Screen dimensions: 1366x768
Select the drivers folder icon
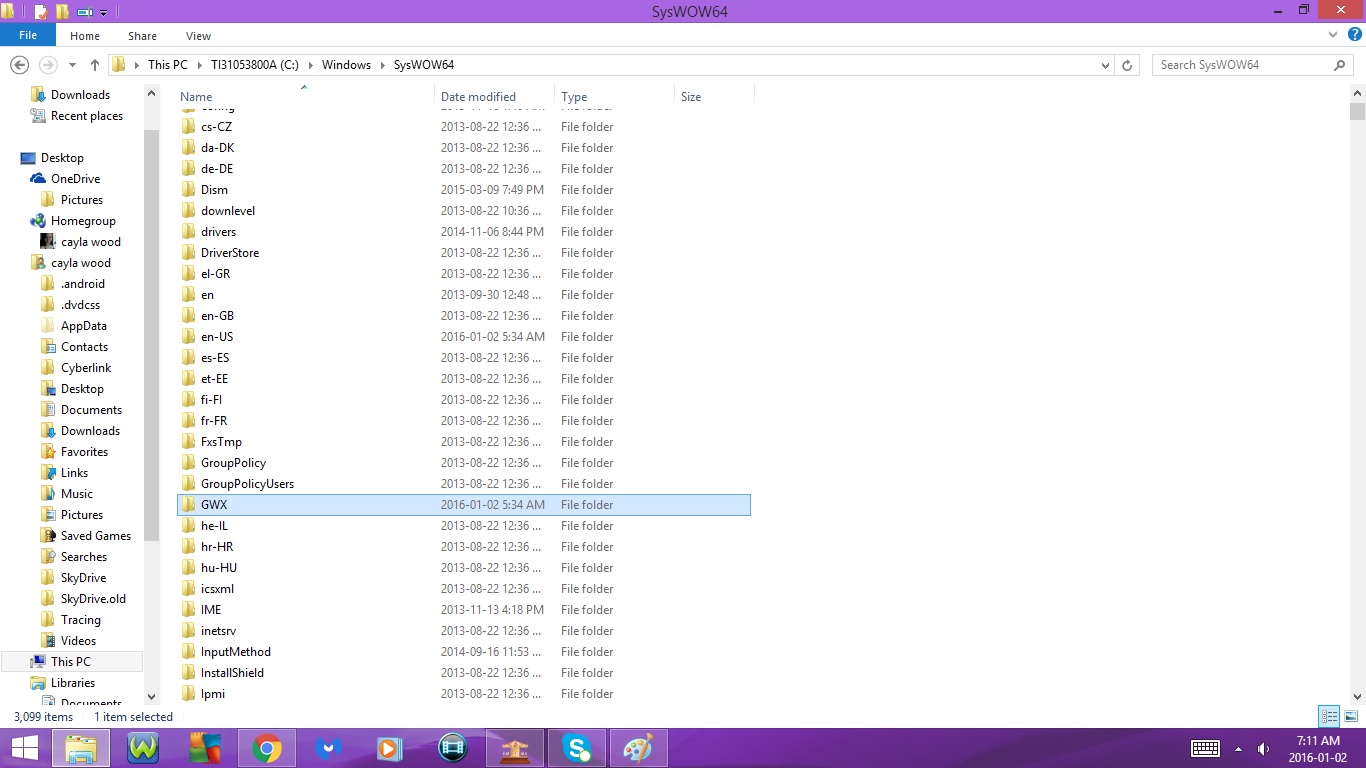(x=189, y=232)
